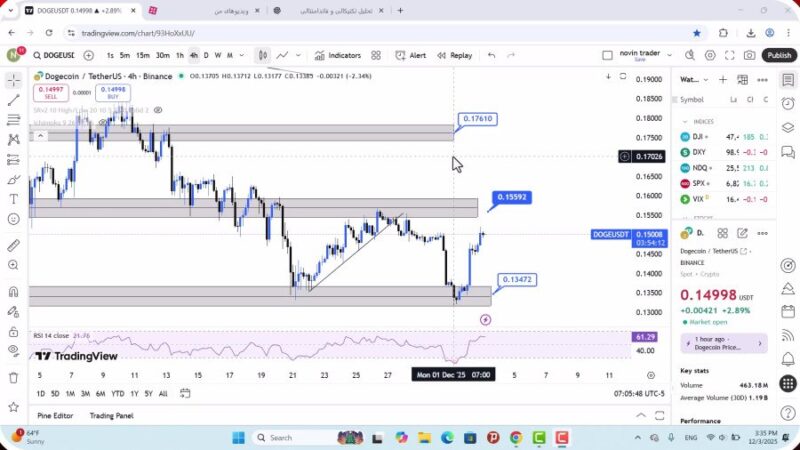Click the 0.15592 blue price label
The image size is (800, 450).
[x=510, y=197]
